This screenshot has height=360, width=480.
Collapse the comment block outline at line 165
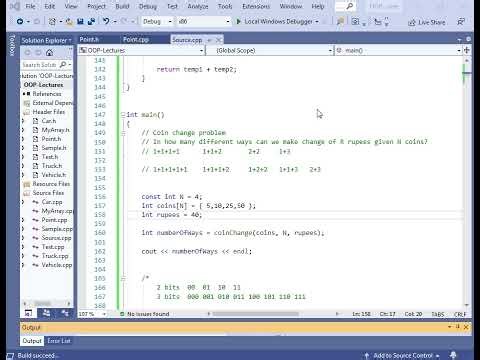tap(123, 278)
